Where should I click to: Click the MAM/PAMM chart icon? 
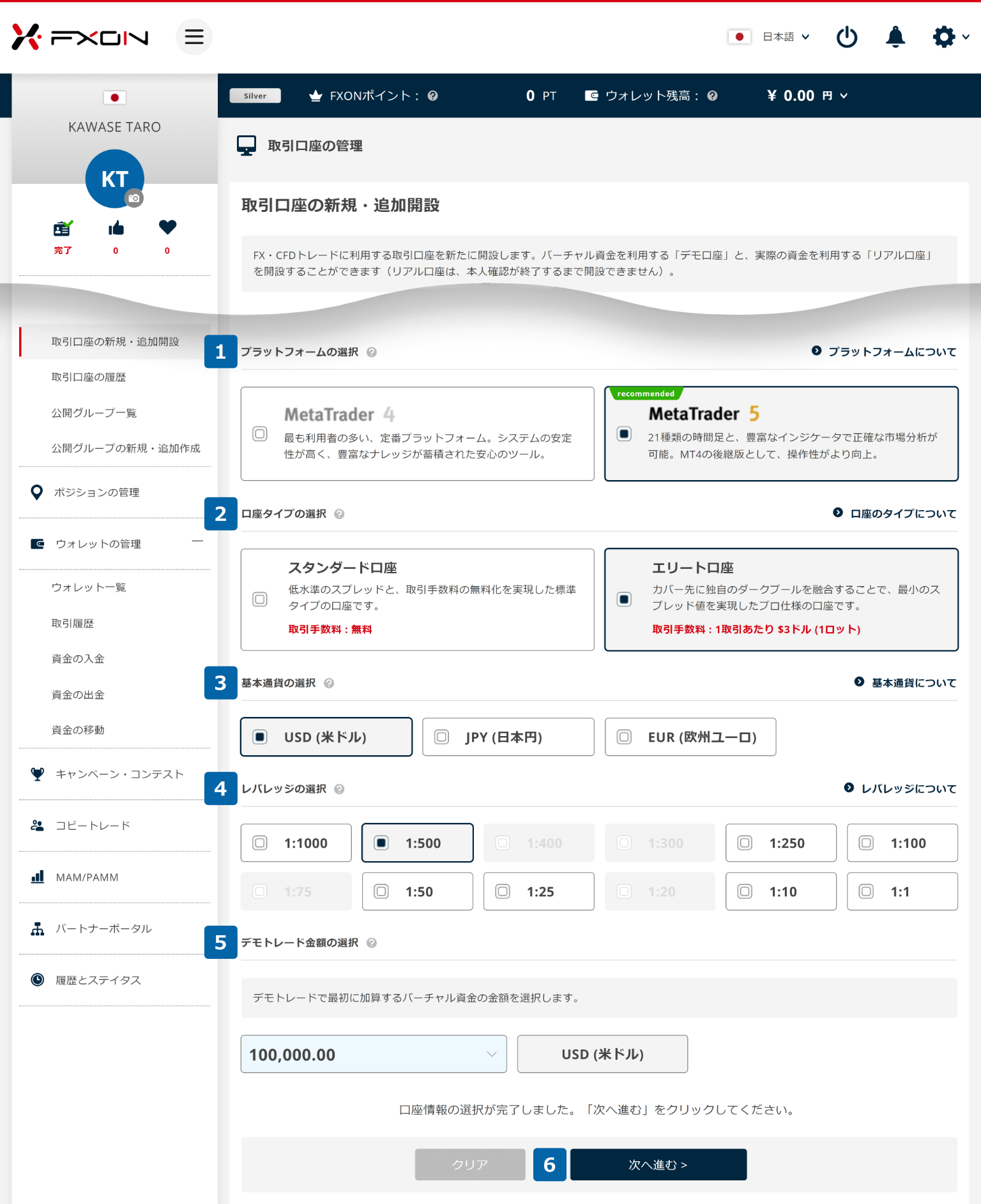tap(38, 877)
